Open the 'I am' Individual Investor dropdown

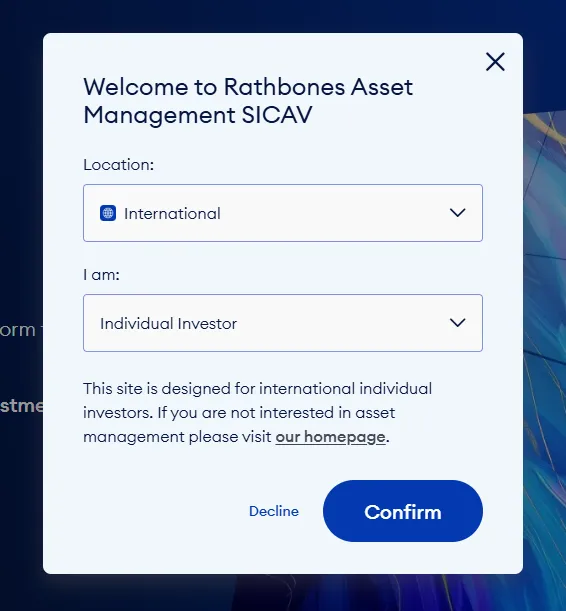(x=283, y=323)
